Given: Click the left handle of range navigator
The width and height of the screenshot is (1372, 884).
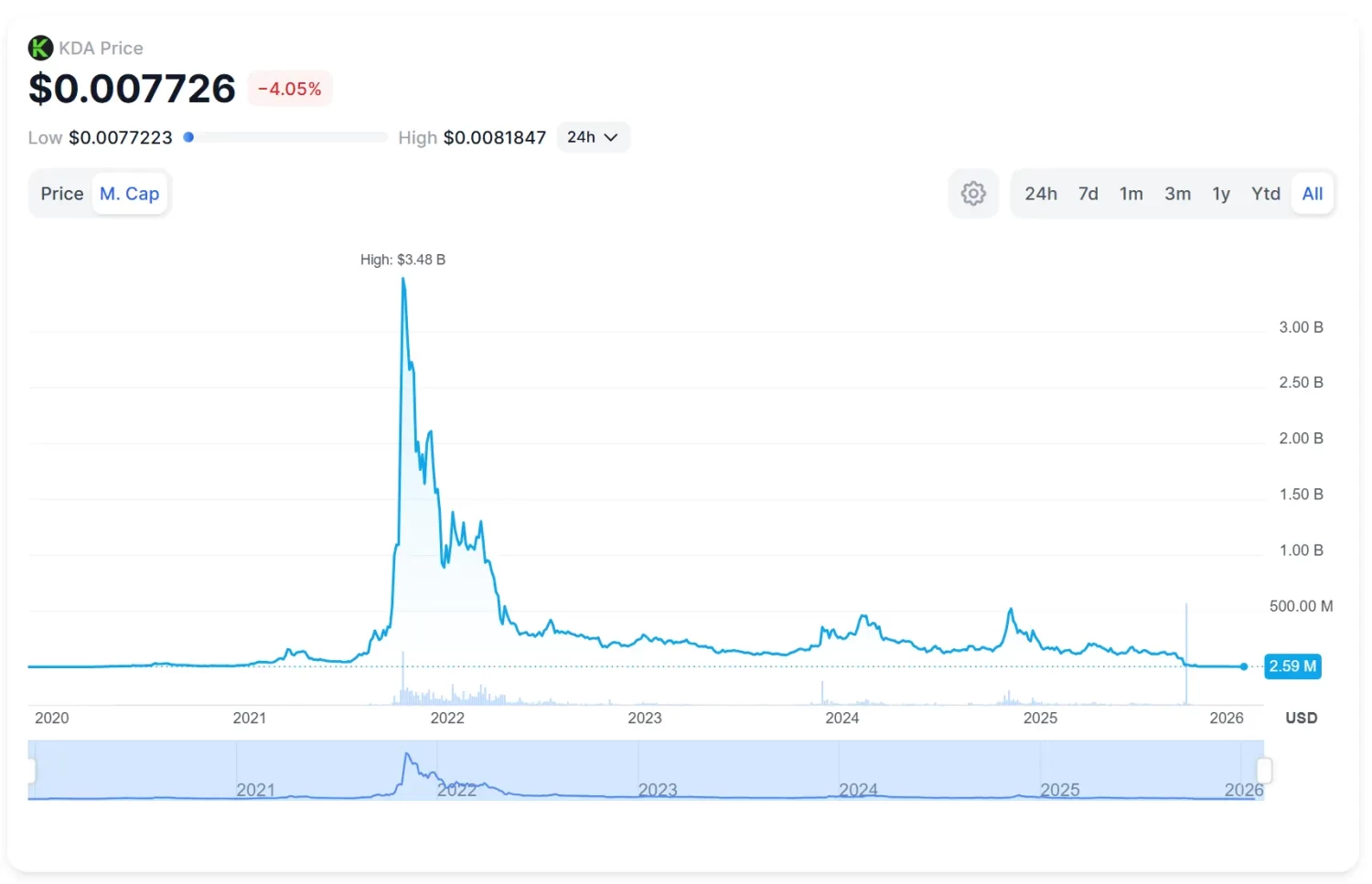Looking at the screenshot, I should point(31,771).
